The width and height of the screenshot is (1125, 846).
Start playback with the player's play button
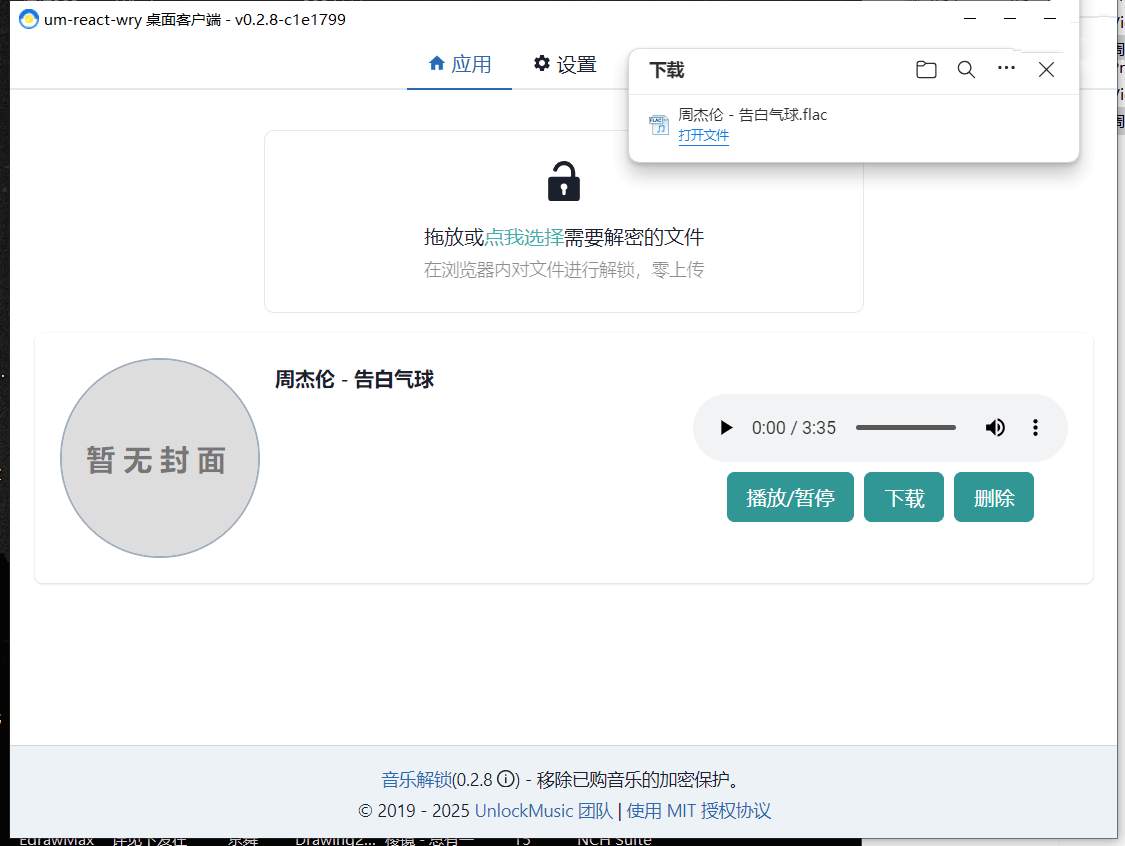(726, 427)
